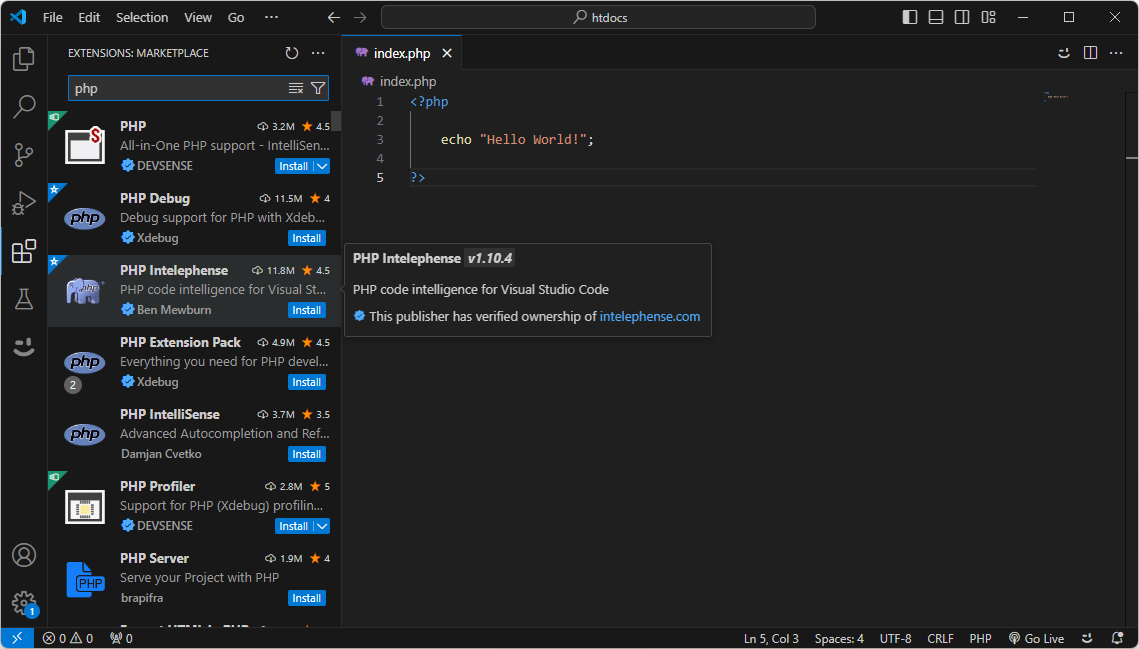Open the remote window button in status bar
Image resolution: width=1139 pixels, height=649 pixels.
17,638
